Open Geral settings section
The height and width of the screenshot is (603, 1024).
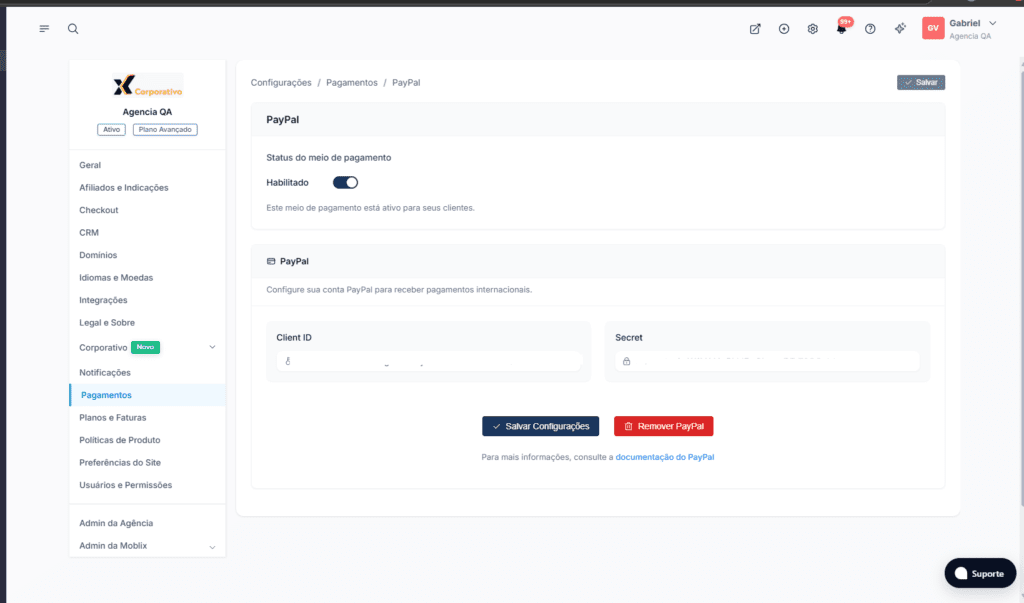(90, 165)
